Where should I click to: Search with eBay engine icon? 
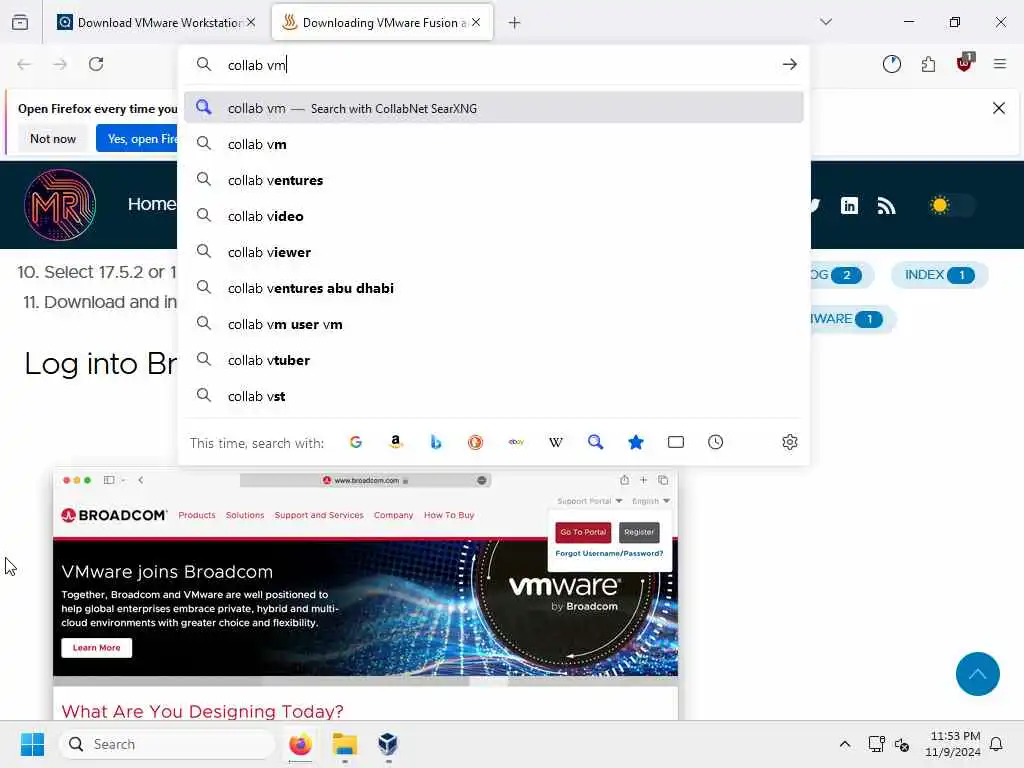[516, 442]
